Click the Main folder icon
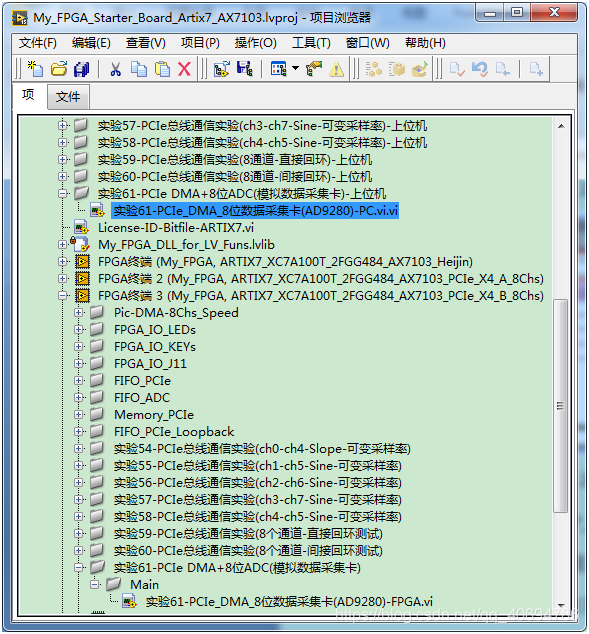The image size is (589, 634). click(114, 584)
